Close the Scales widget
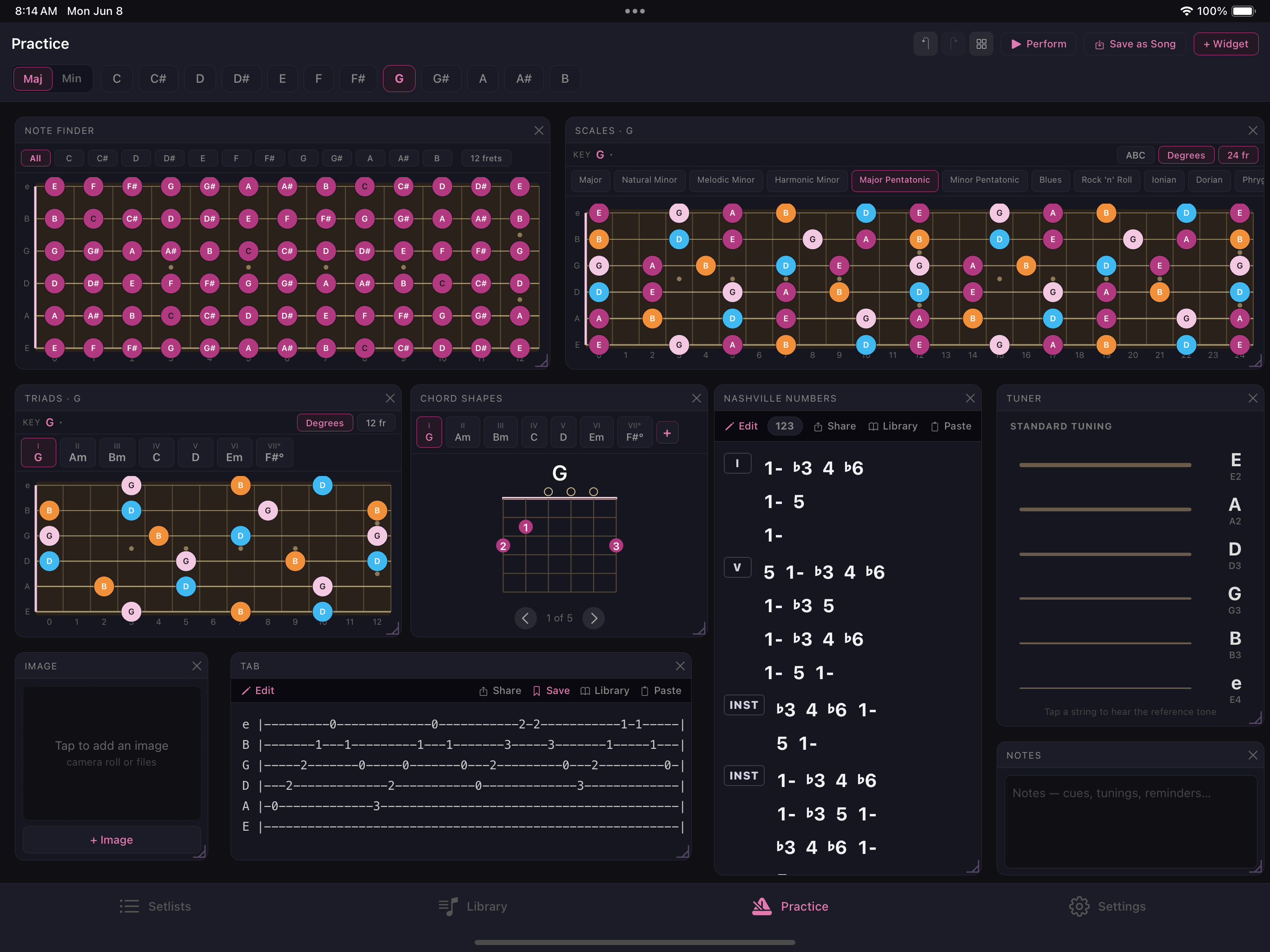 click(x=1253, y=130)
